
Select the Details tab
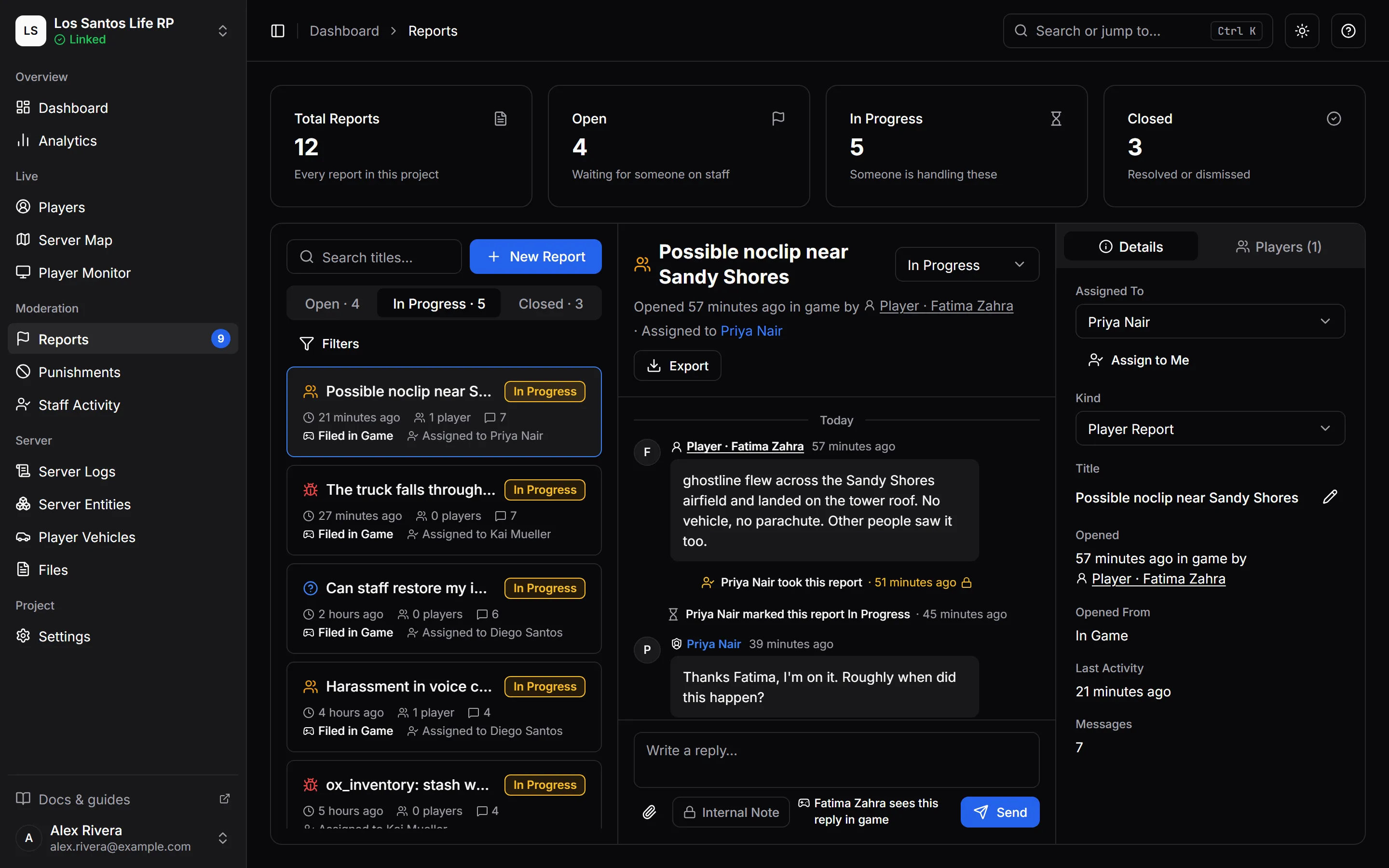1130,246
